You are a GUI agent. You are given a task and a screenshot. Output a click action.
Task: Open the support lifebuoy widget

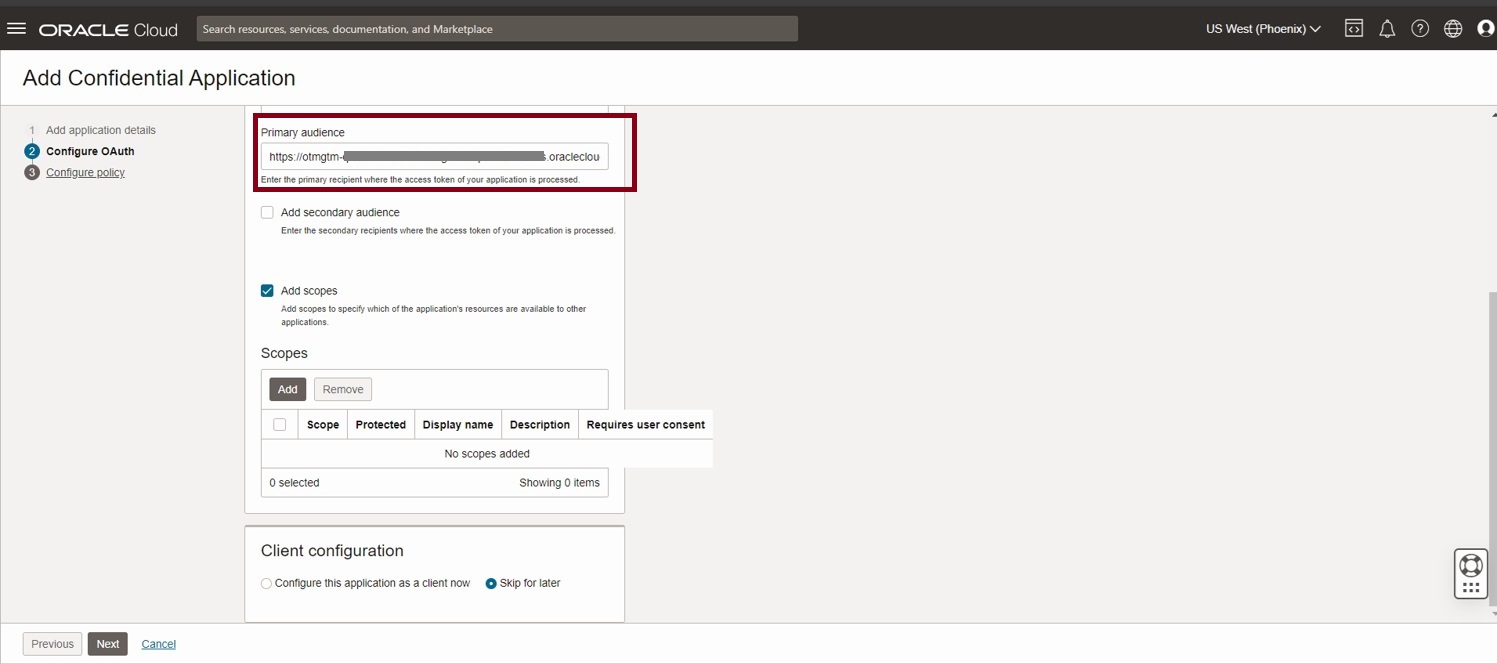[1471, 565]
